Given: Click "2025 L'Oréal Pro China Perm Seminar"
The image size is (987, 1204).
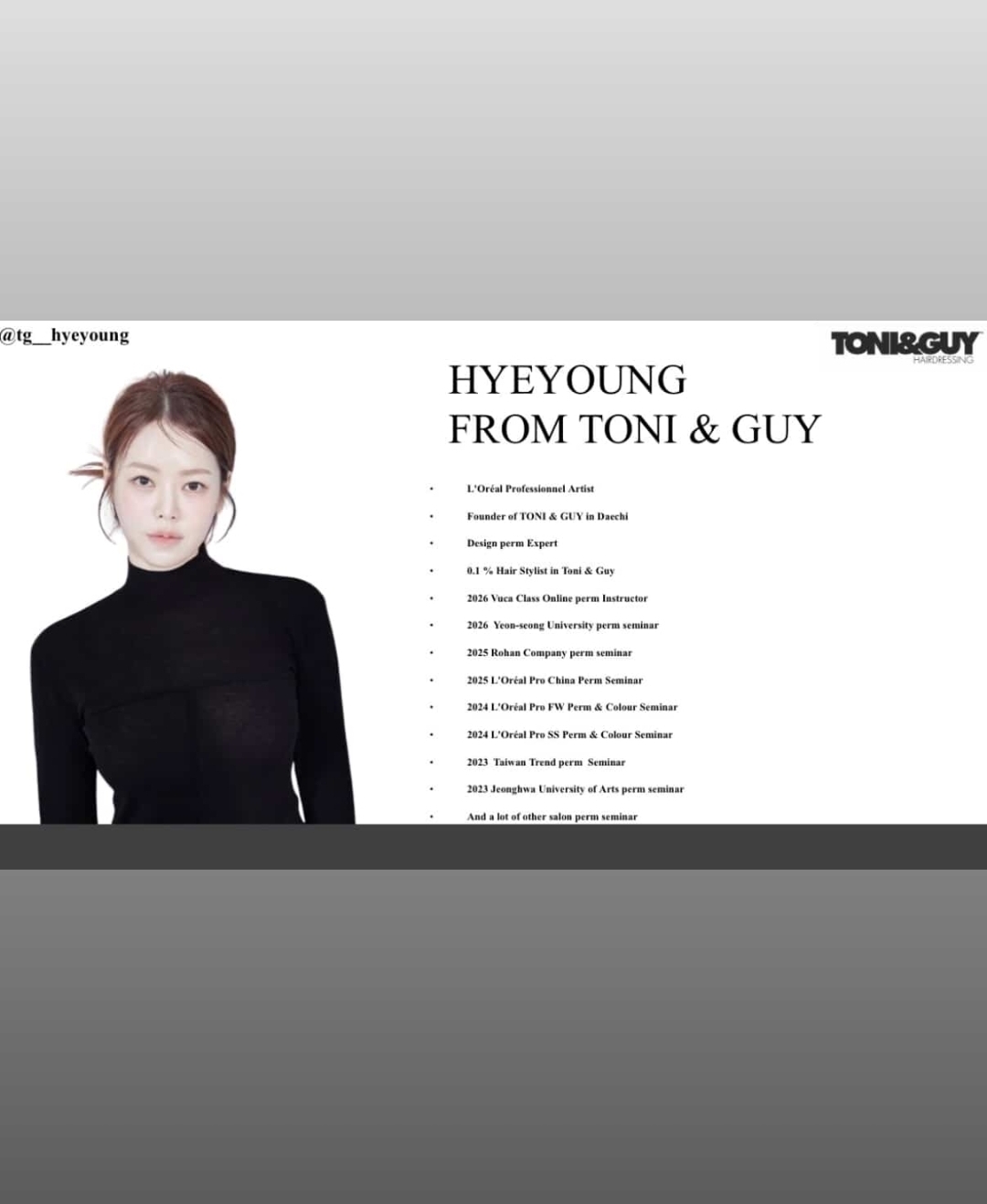Looking at the screenshot, I should click(x=555, y=681).
